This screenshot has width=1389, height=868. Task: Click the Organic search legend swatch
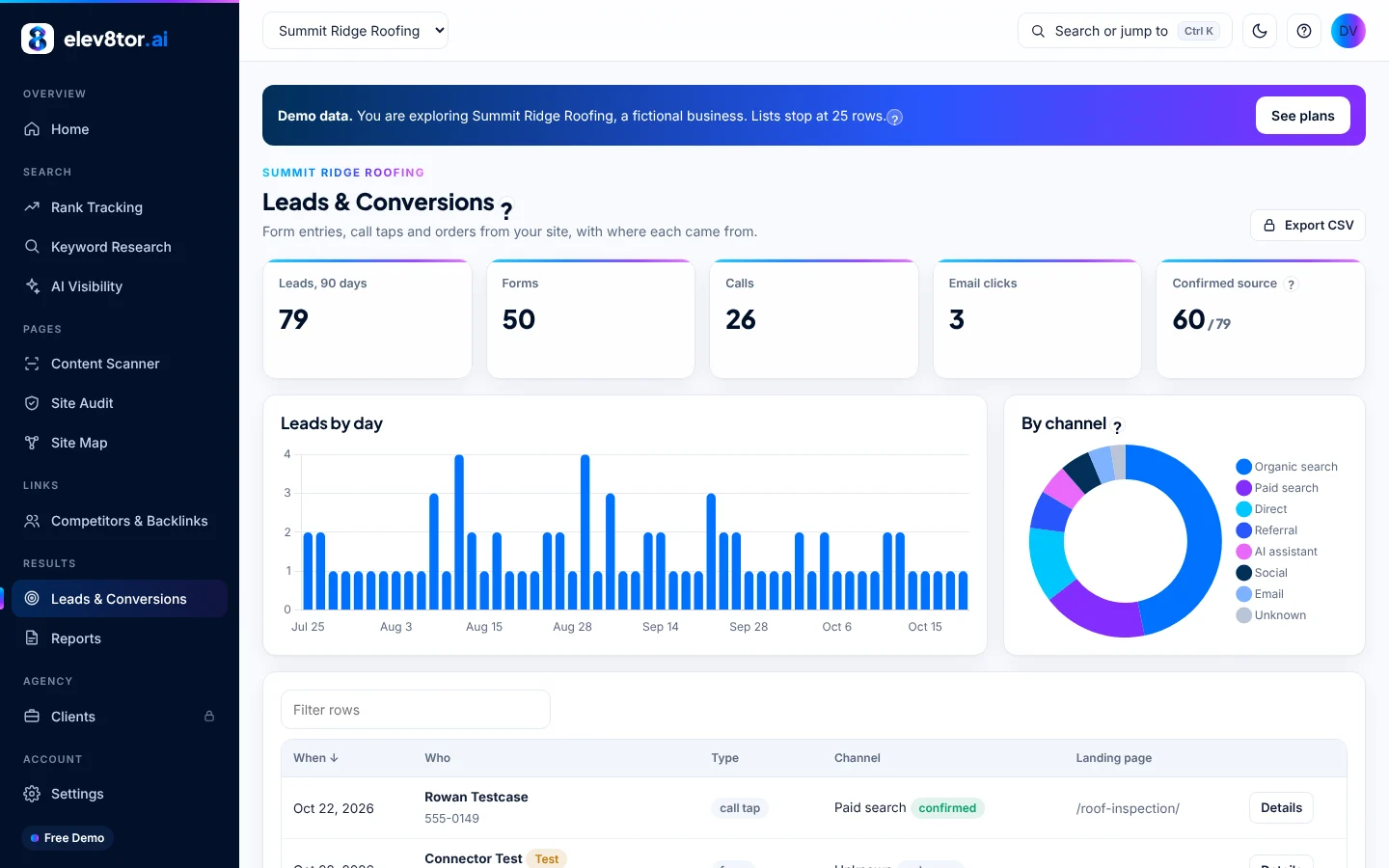(1244, 467)
